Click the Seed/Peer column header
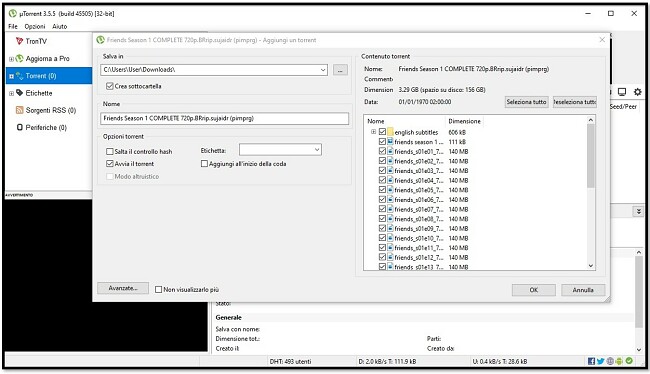650x374 pixels. pos(623,107)
